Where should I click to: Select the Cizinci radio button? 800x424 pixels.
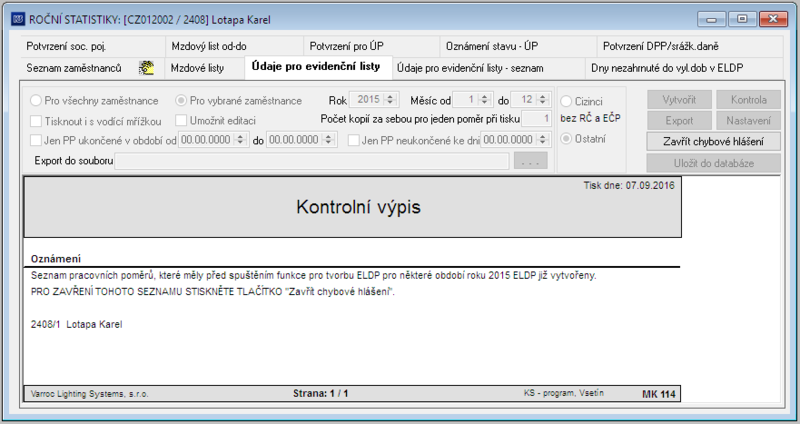tap(566, 101)
